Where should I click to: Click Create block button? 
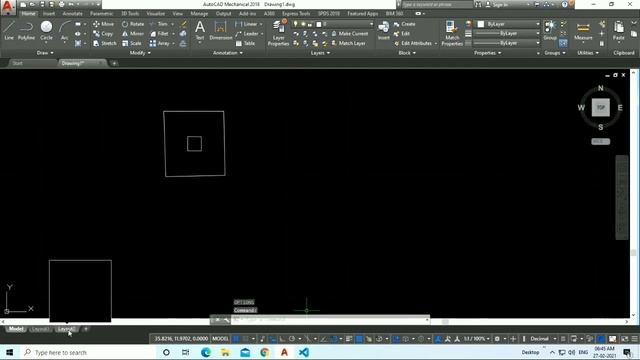click(404, 24)
